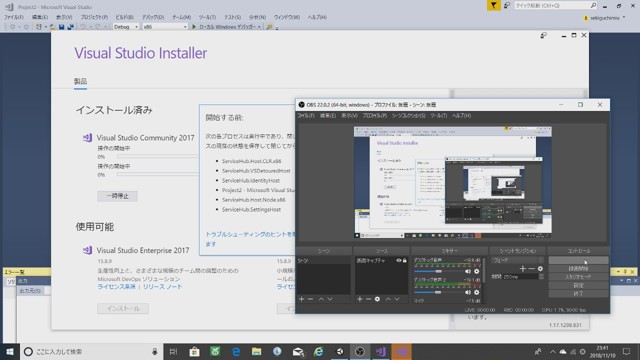Remove the selected scene in OBS

310,299
